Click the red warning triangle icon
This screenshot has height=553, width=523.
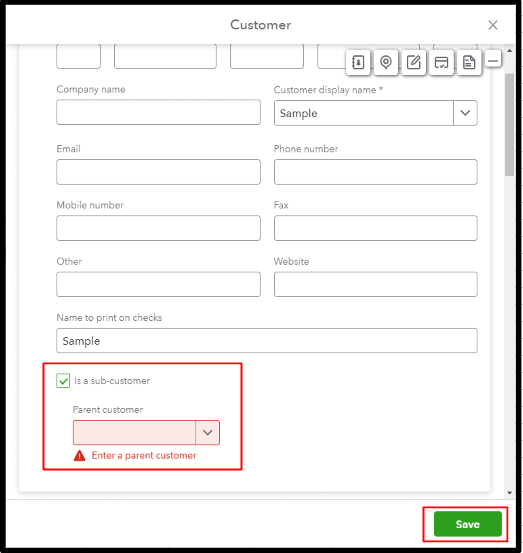[x=79, y=456]
